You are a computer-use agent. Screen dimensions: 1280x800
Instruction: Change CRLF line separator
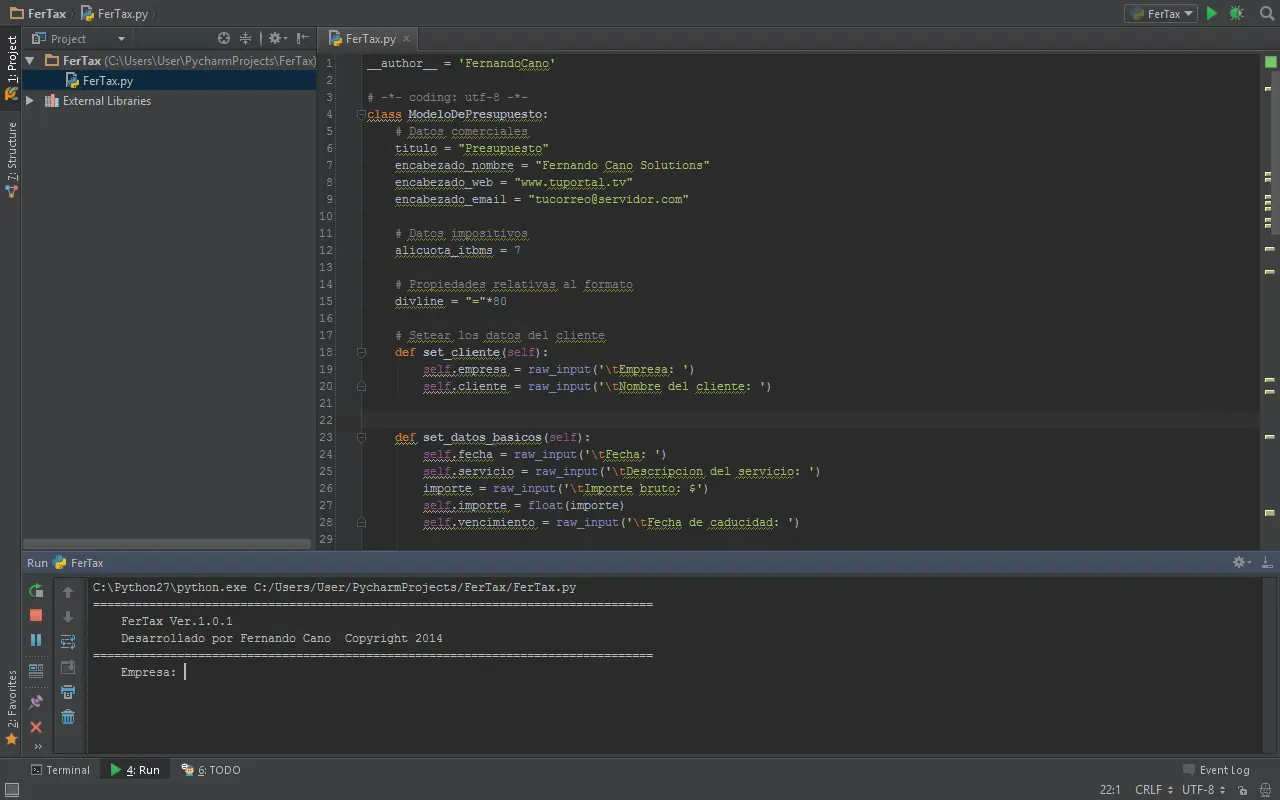pos(1153,790)
